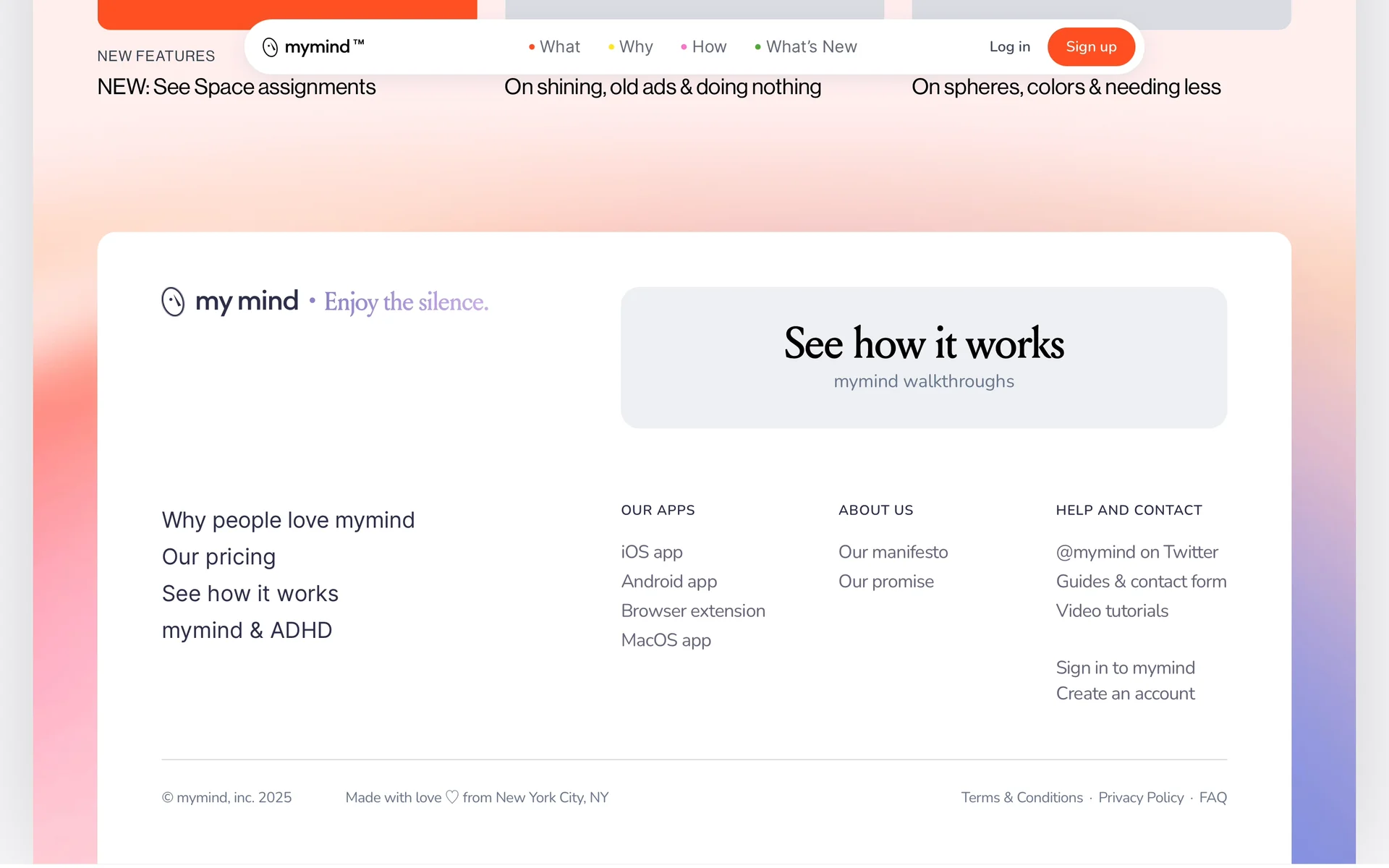1389x868 pixels.
Task: Open @mymind on Twitter link
Action: tap(1137, 552)
